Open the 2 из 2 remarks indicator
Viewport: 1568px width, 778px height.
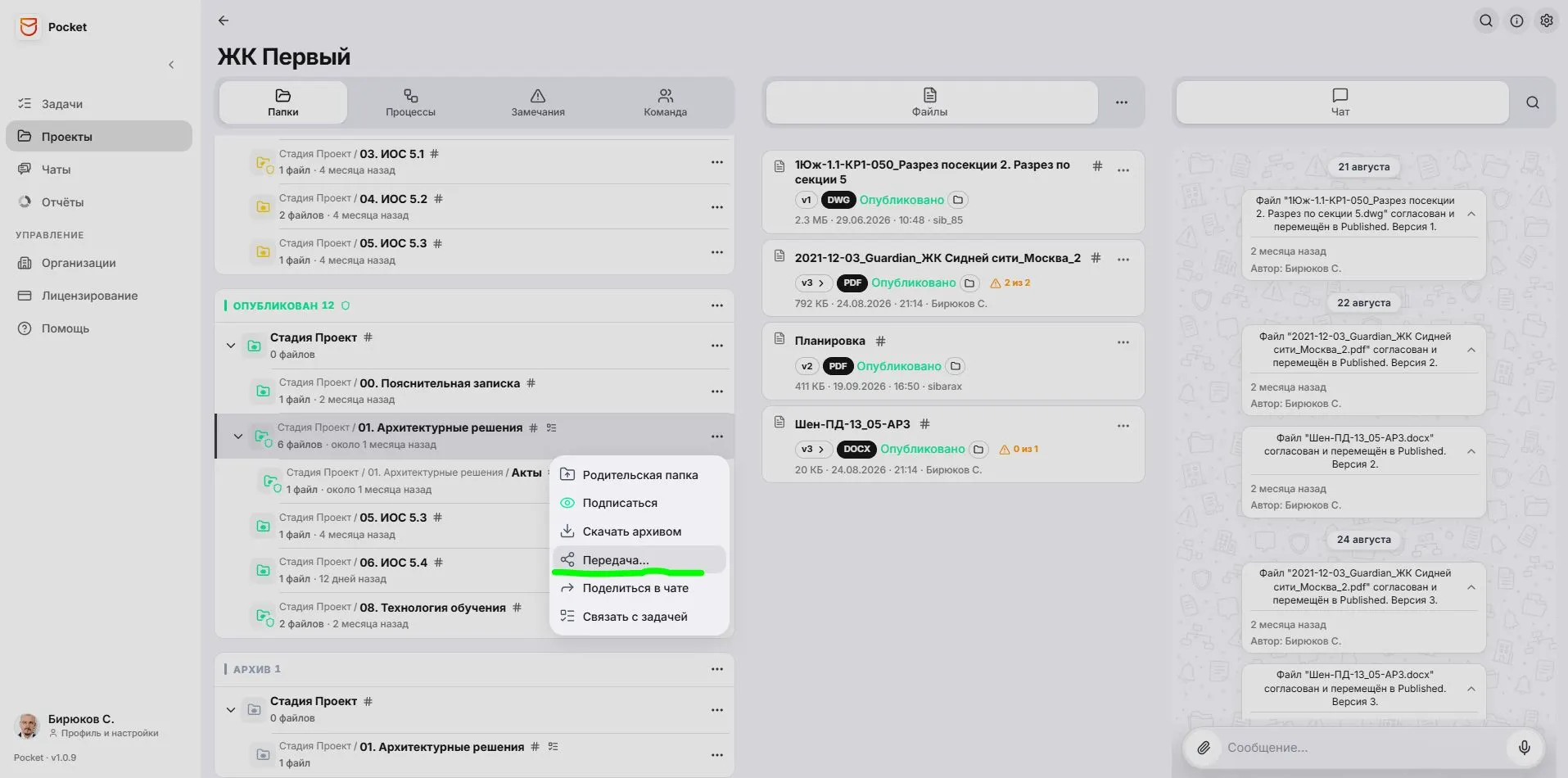click(x=1010, y=283)
